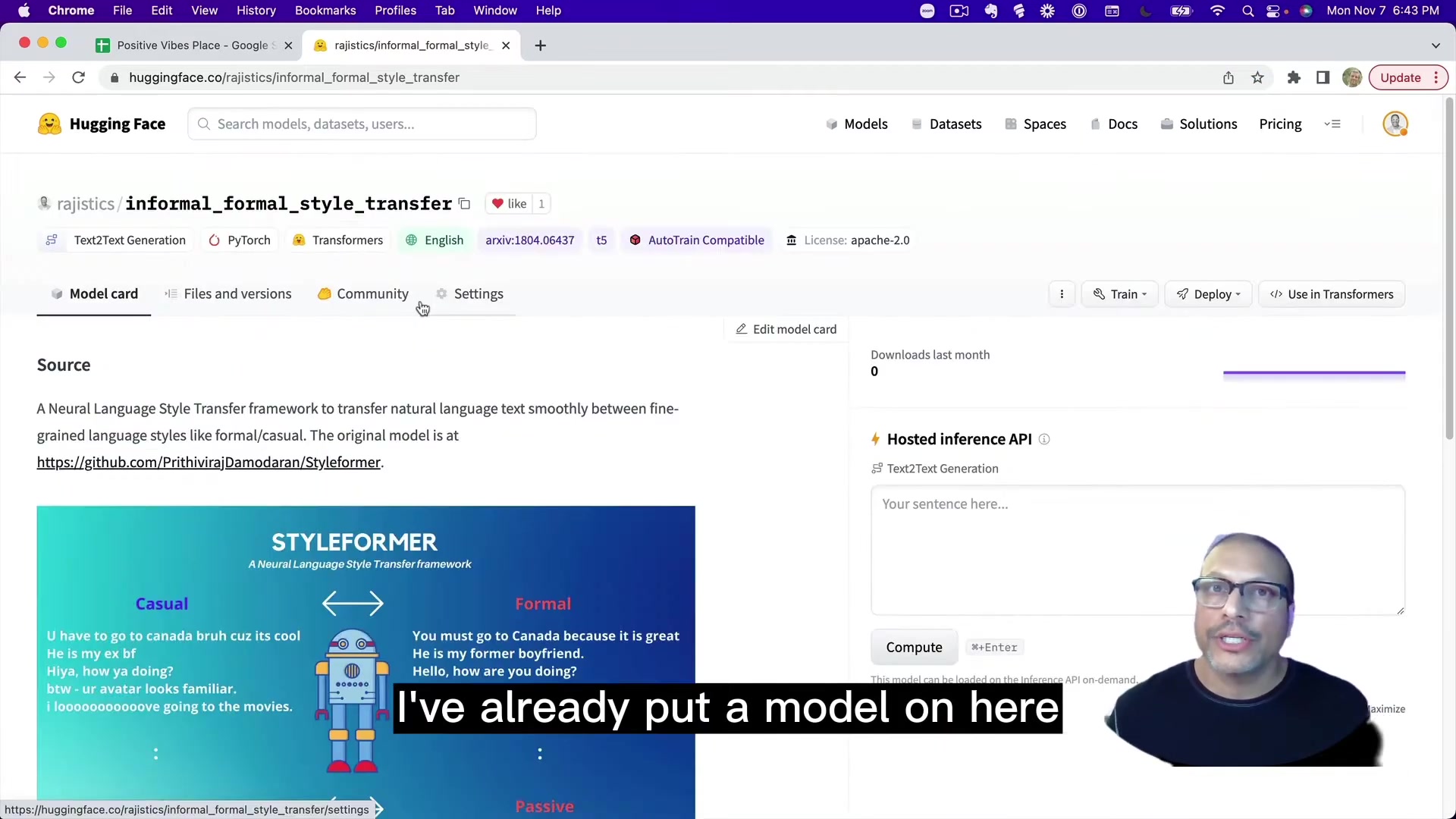The width and height of the screenshot is (1456, 819).
Task: Open the Community tab
Action: pos(363,294)
